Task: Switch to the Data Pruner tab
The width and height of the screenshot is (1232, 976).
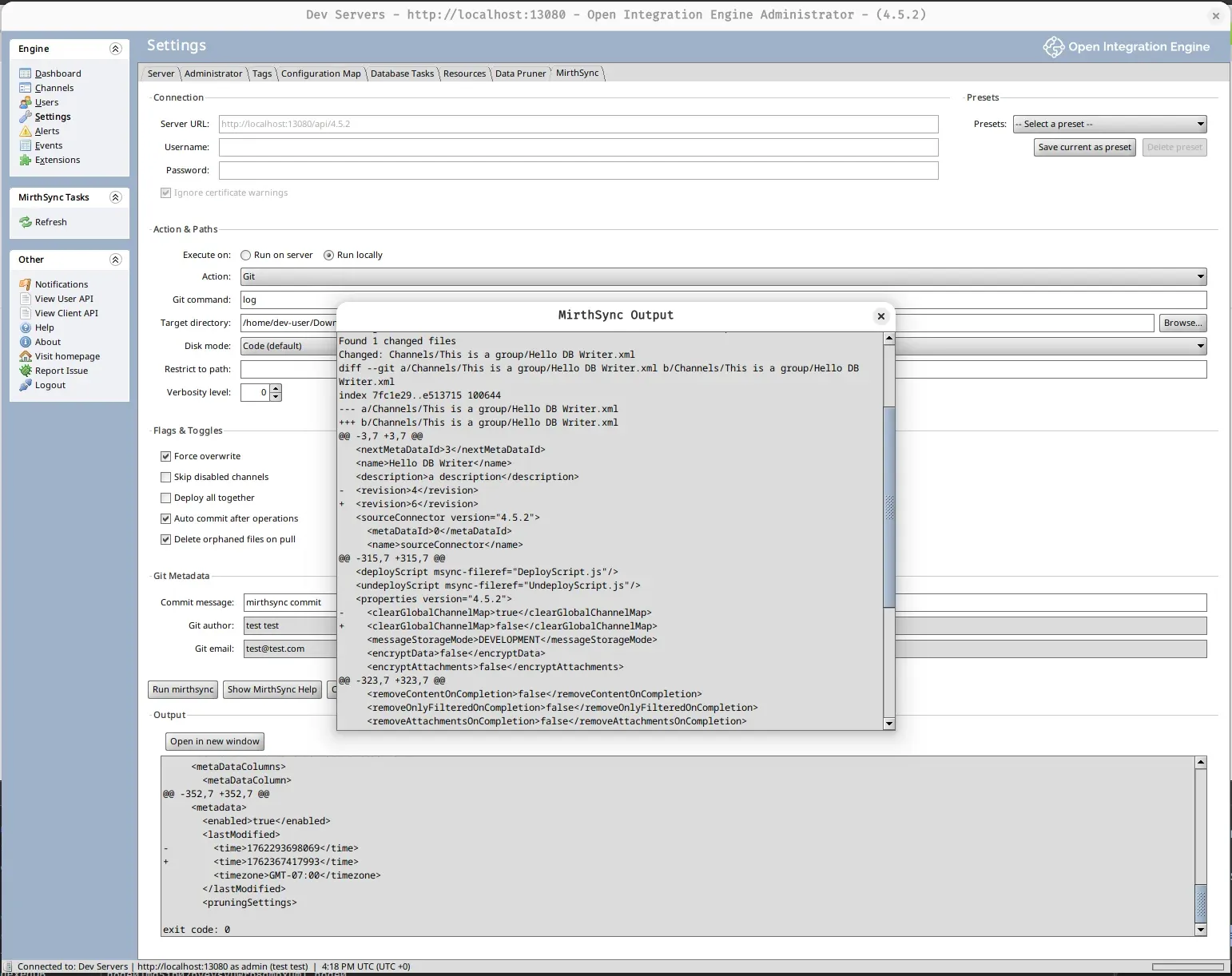Action: tap(520, 73)
